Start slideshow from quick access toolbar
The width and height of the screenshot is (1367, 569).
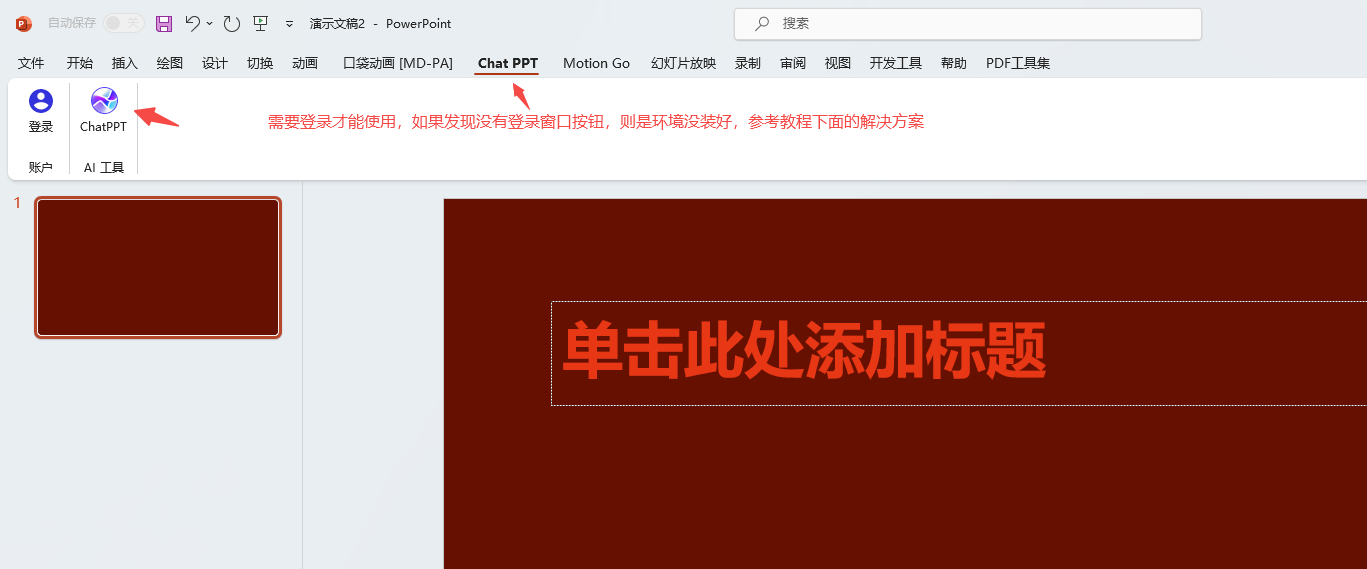(260, 23)
